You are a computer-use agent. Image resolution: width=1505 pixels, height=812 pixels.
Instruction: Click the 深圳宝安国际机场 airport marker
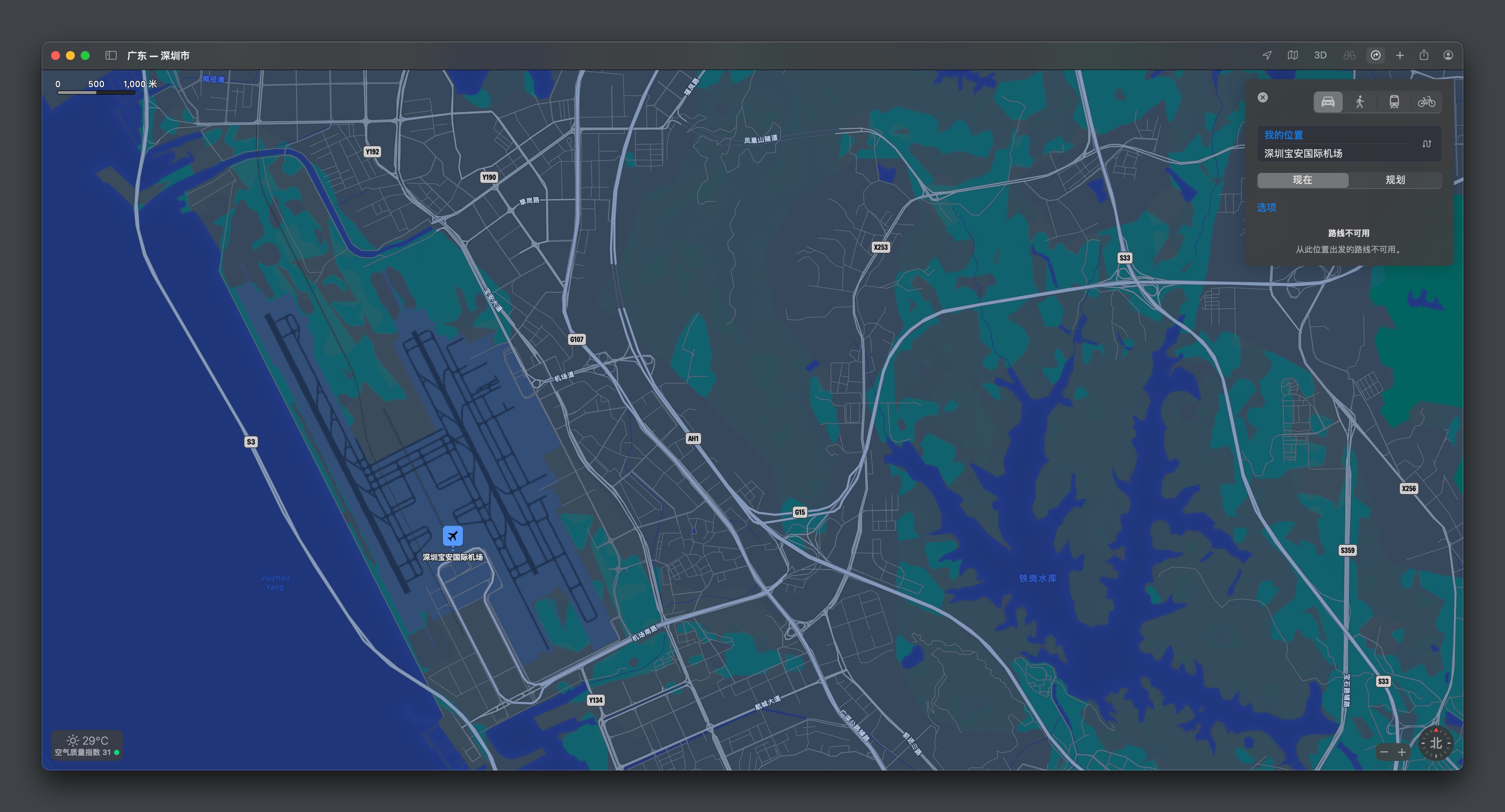[x=452, y=536]
